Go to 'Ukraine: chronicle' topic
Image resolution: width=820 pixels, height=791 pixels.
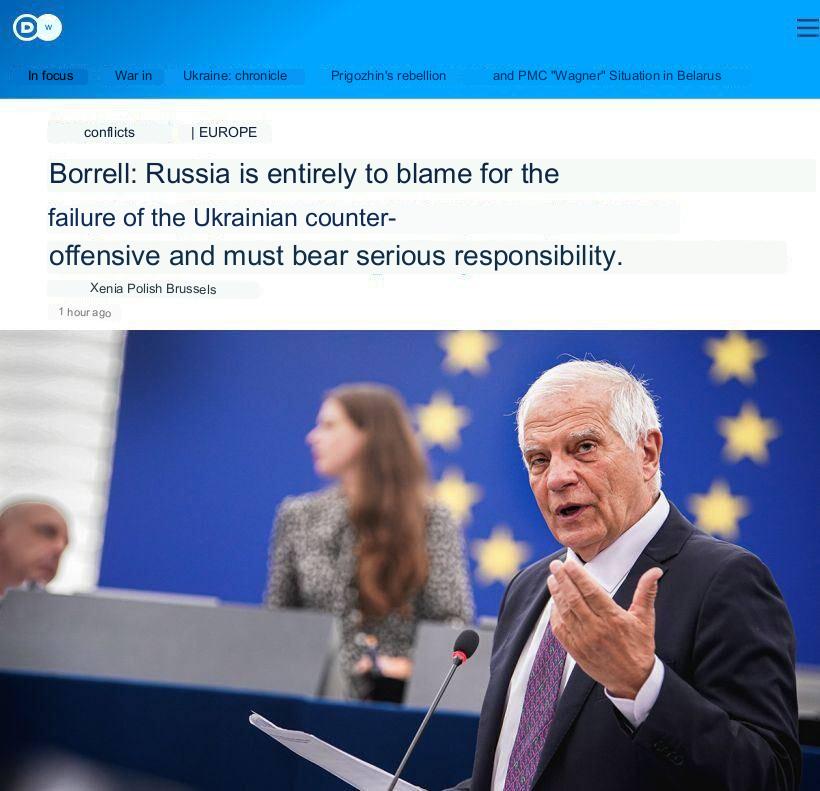coord(235,76)
